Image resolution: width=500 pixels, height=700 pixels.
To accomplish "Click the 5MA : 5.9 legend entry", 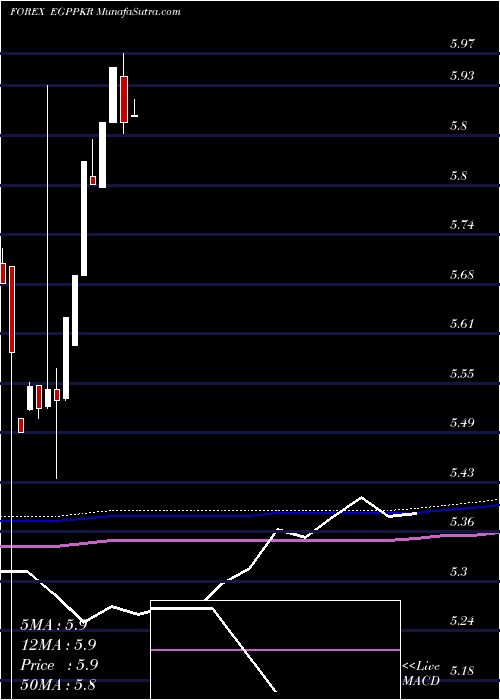I will 54,625.
